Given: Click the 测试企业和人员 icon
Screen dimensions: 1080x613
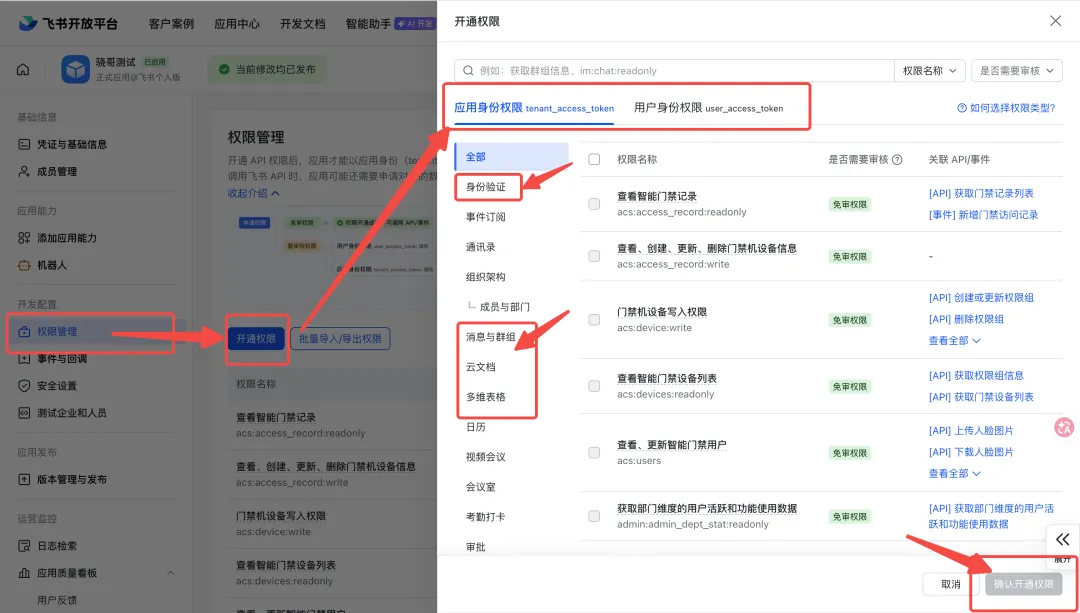Looking at the screenshot, I should pyautogui.click(x=24, y=413).
